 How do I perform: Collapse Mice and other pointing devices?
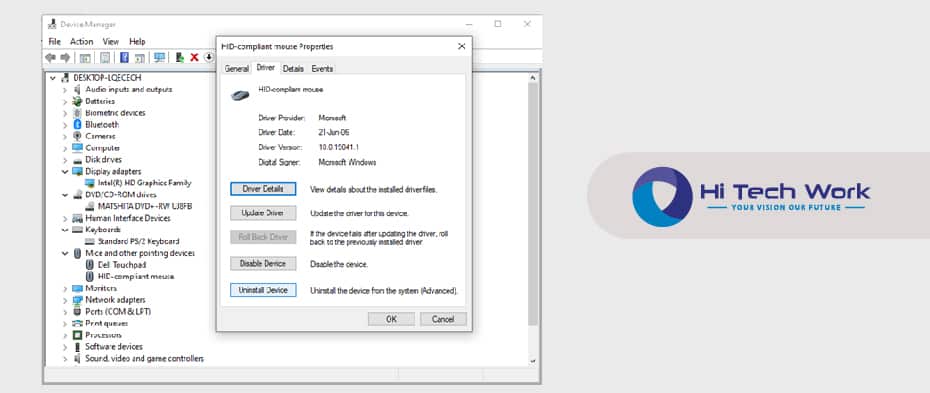(65, 253)
